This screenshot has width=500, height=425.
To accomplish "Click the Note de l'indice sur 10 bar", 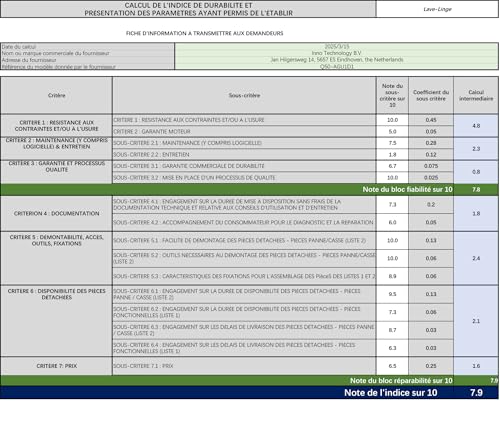I will (x=249, y=392).
